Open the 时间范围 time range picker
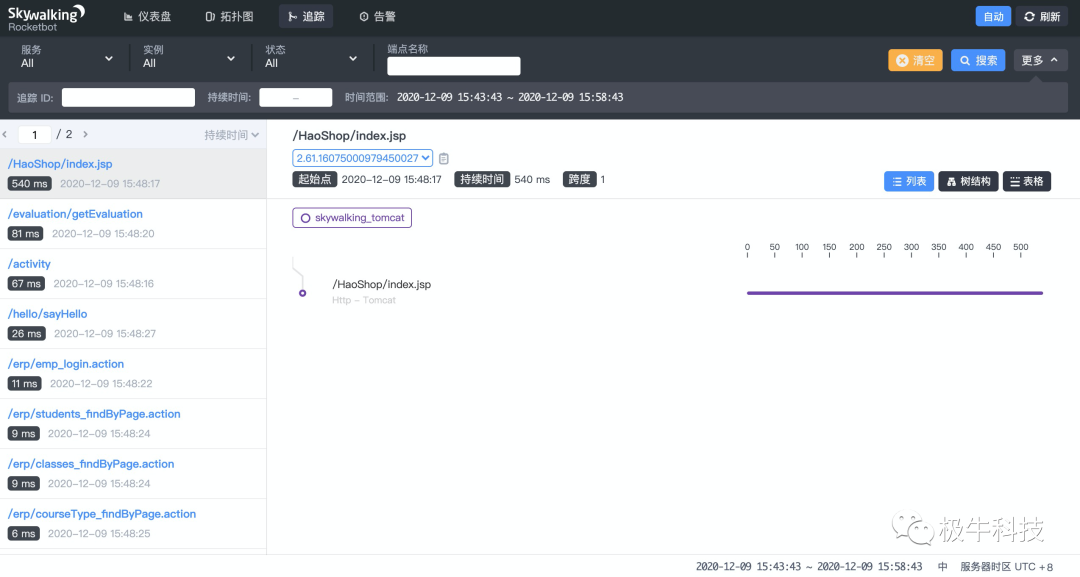 510,98
